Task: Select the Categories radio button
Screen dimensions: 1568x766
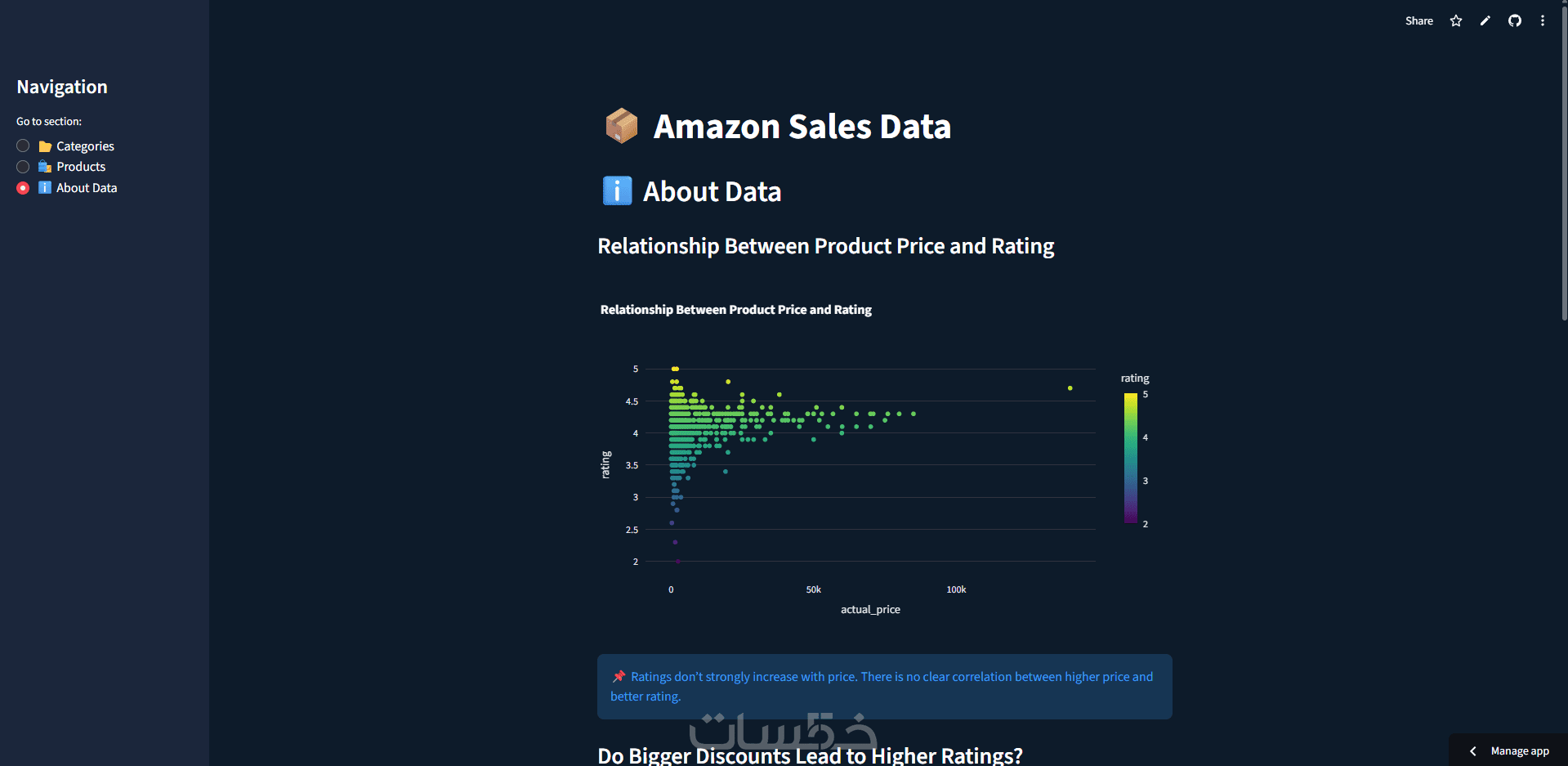Action: tap(23, 146)
